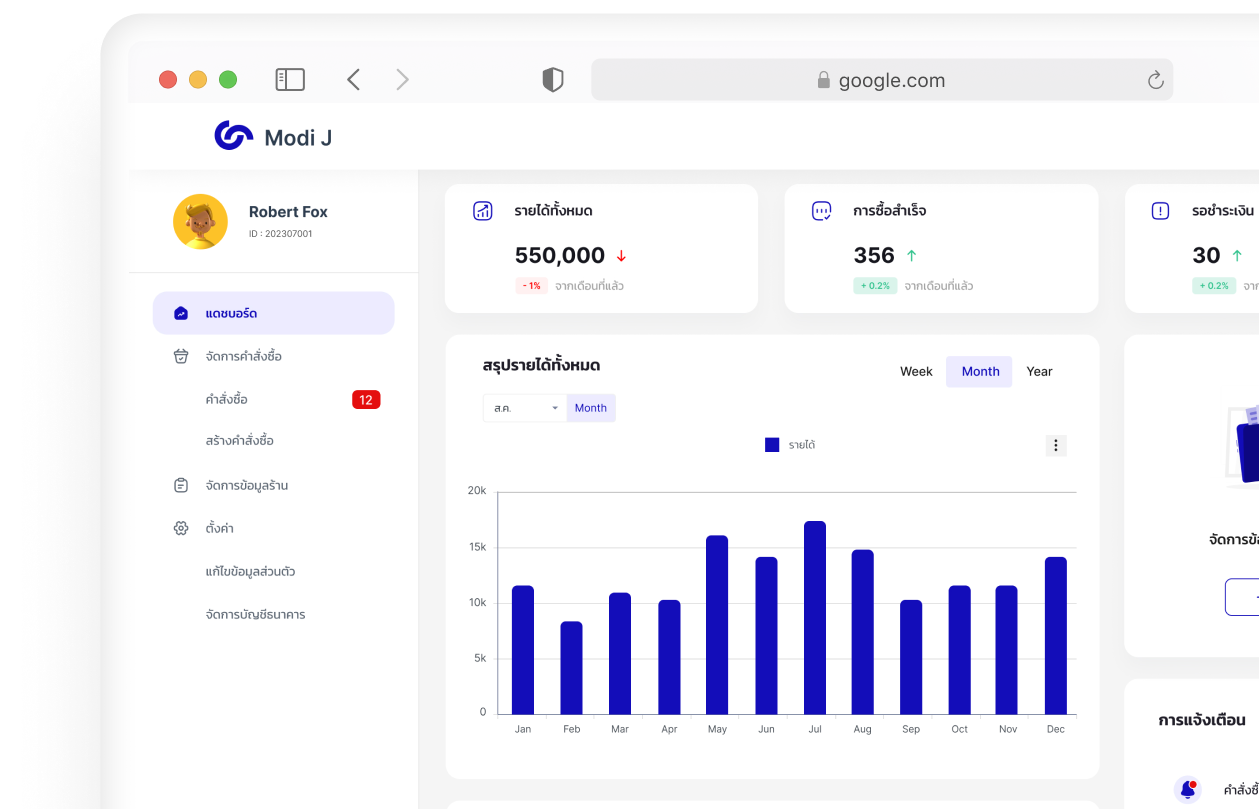This screenshot has height=809, width=1259.
Task: Click the -1% change badge
Action: click(x=531, y=286)
